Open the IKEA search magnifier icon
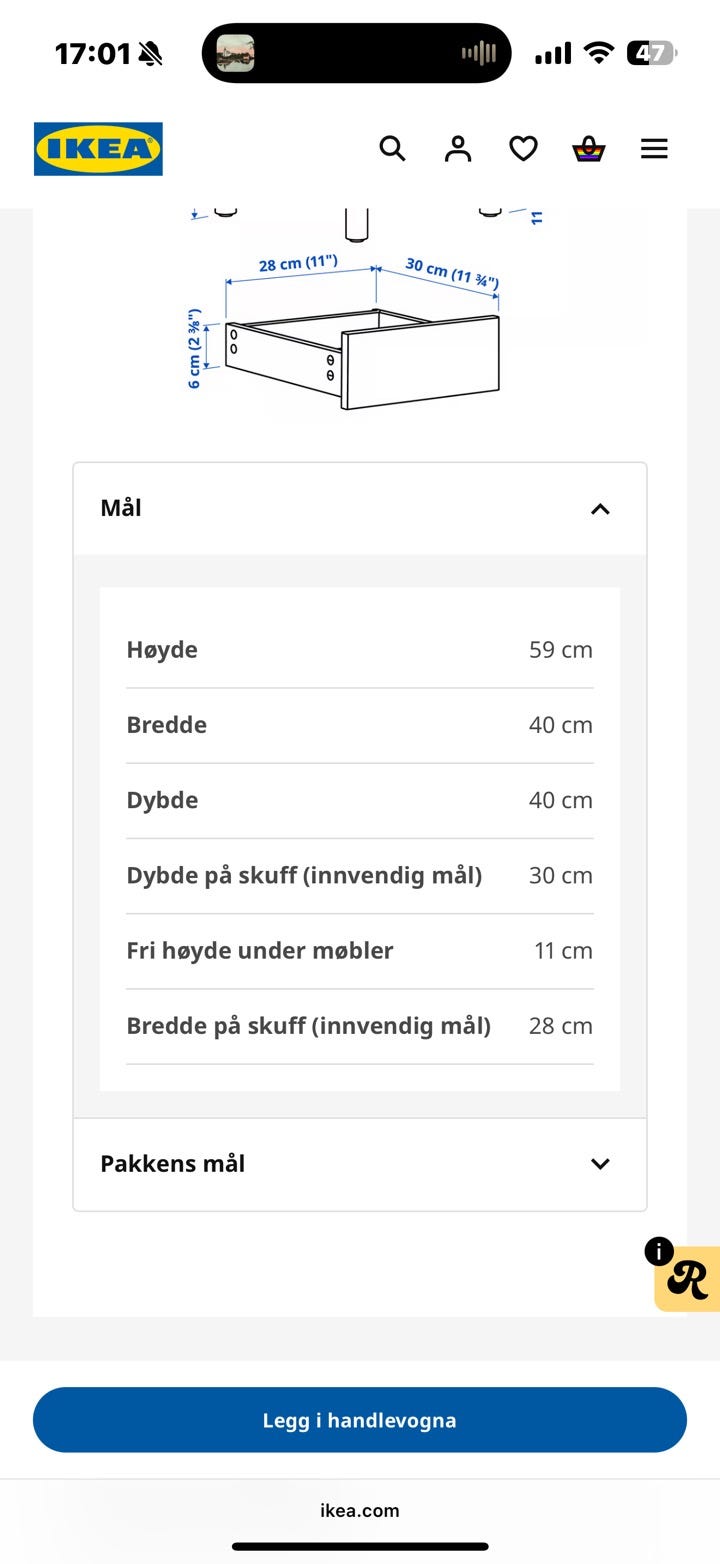The height and width of the screenshot is (1564, 720). (392, 149)
